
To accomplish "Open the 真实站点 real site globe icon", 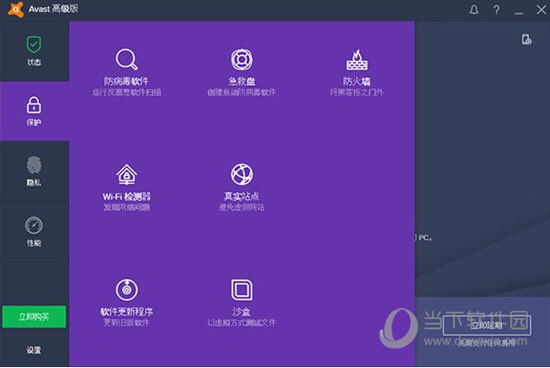I will 241,174.
